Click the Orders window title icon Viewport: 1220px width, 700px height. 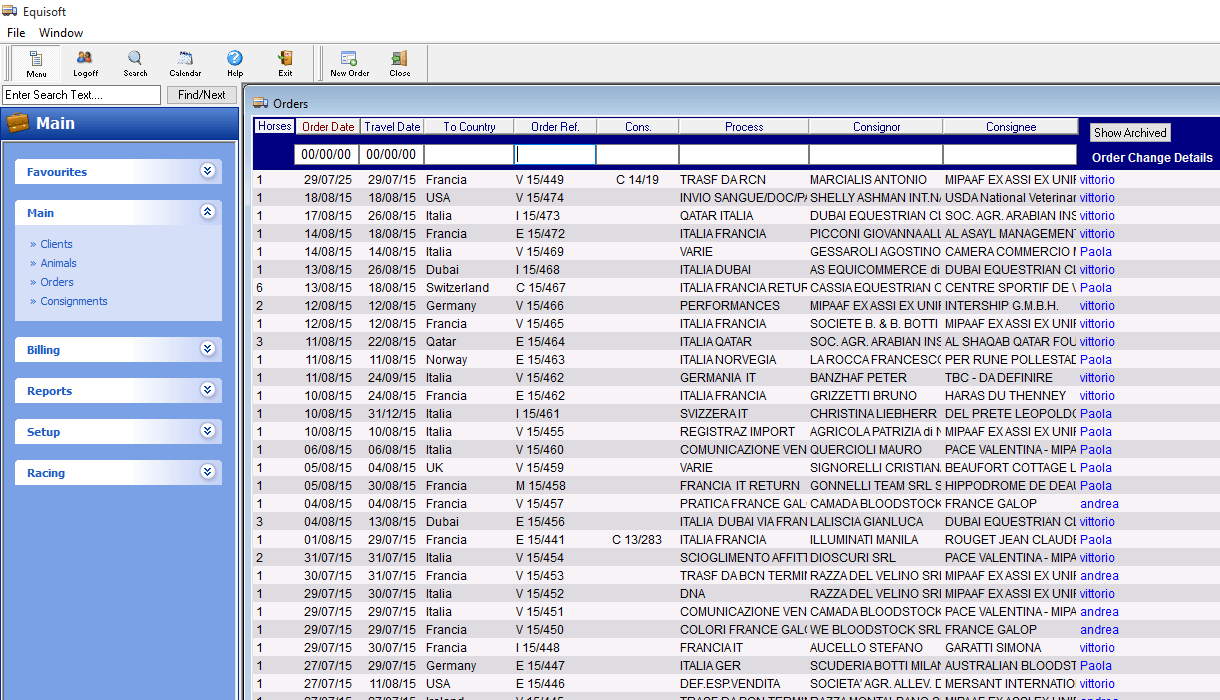tap(260, 103)
